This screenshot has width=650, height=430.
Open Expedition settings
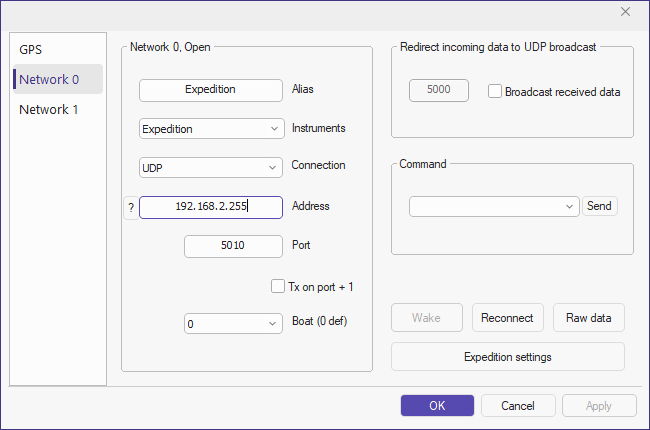507,357
